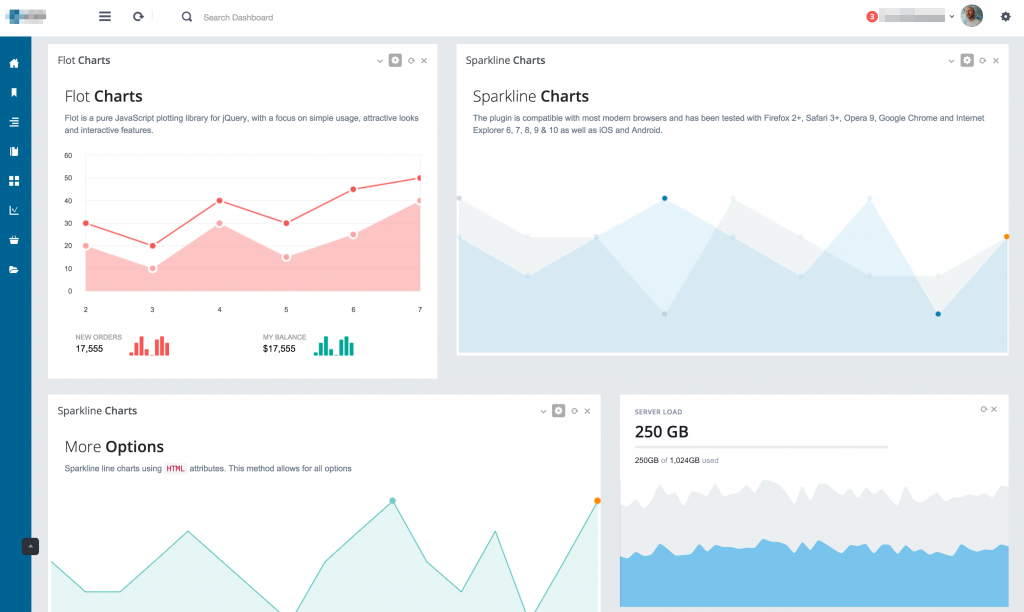This screenshot has height=612, width=1024.
Task: Click the scroll-to-top arrow button
Action: [x=30, y=546]
